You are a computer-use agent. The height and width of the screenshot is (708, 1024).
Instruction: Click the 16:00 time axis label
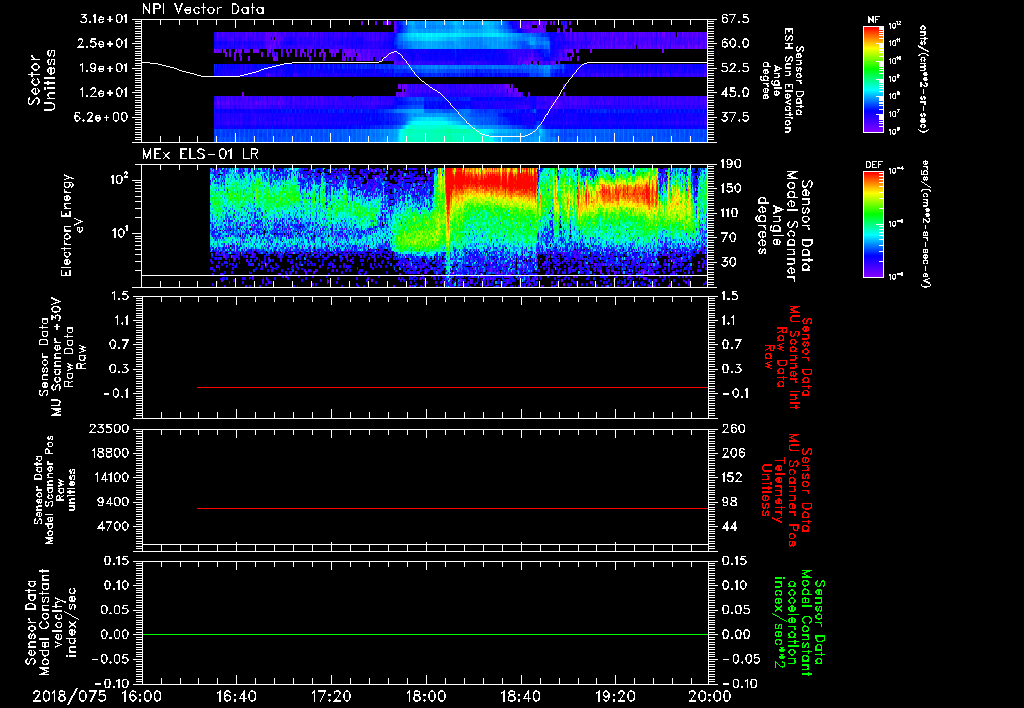pos(141,696)
